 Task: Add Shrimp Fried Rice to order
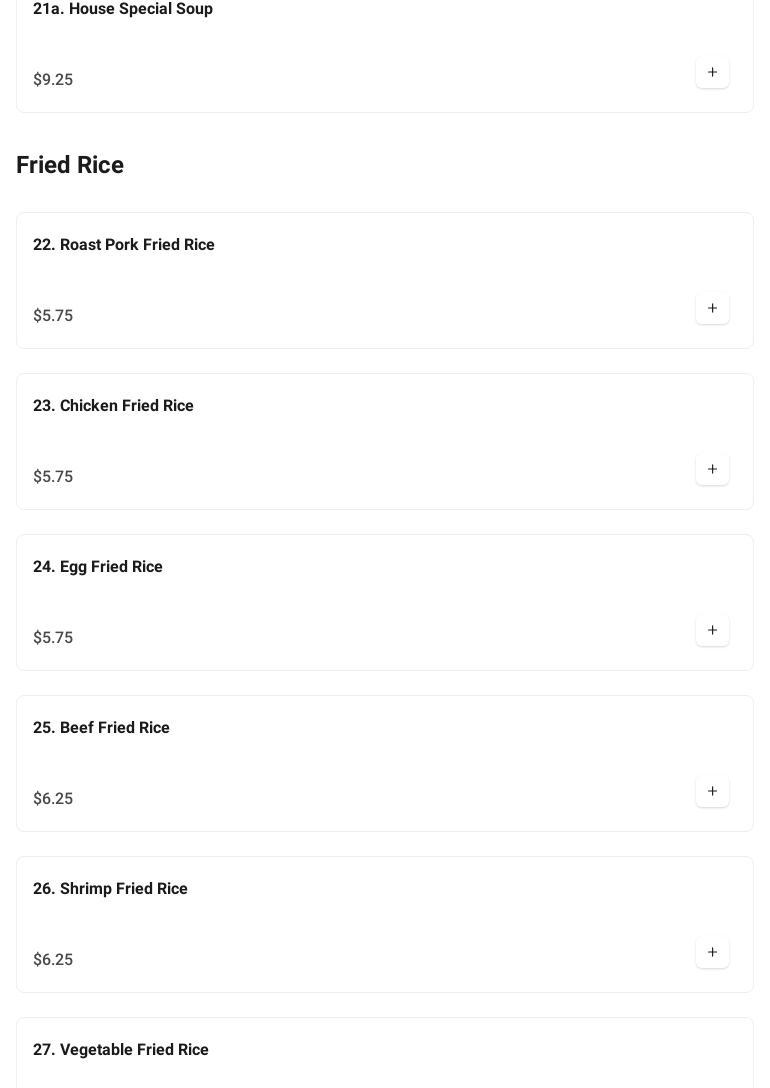712,953
